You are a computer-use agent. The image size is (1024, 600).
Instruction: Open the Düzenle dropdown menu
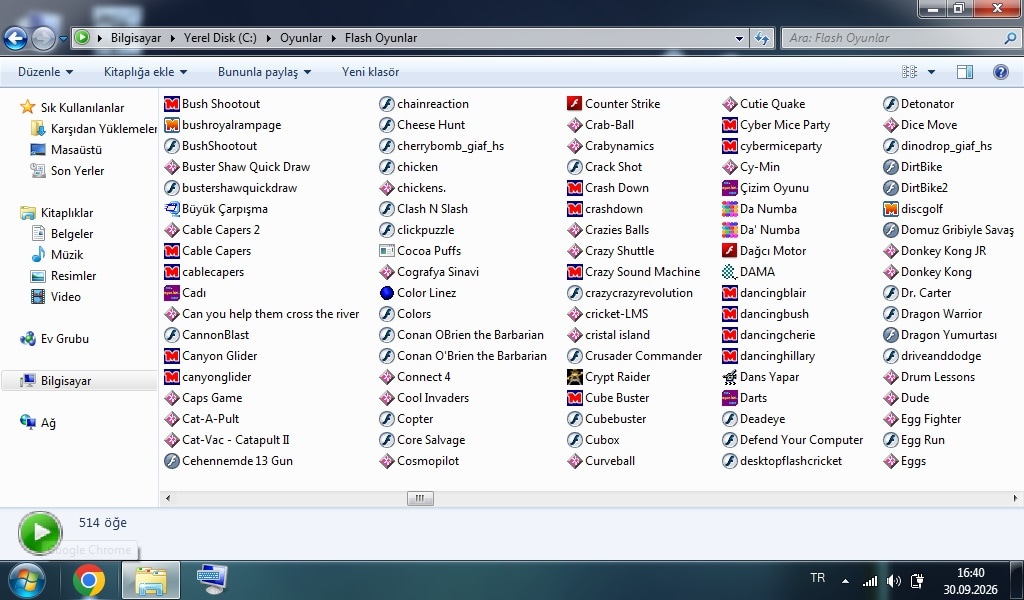pos(45,72)
